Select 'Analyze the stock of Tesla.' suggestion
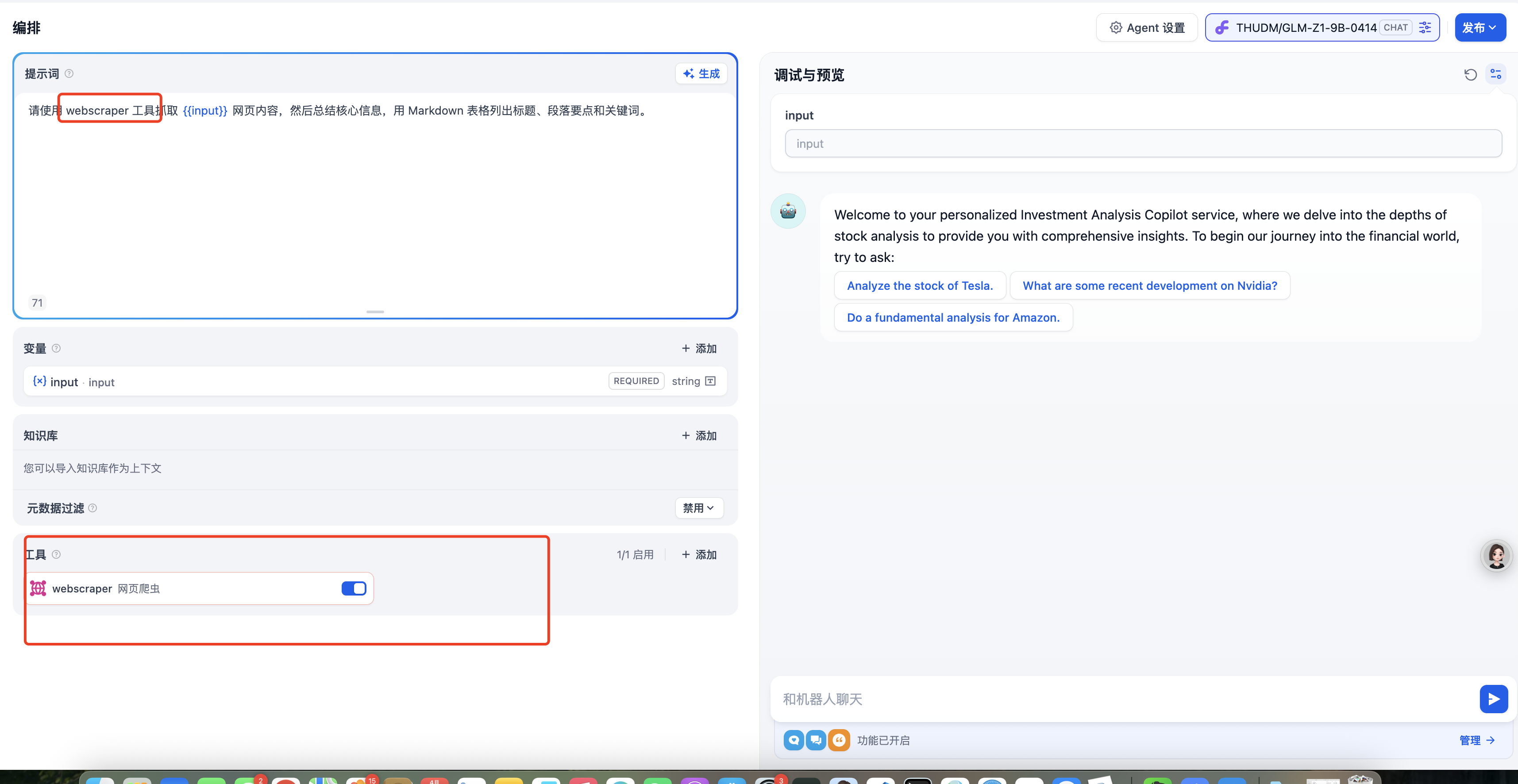Viewport: 1518px width, 784px height. point(919,286)
